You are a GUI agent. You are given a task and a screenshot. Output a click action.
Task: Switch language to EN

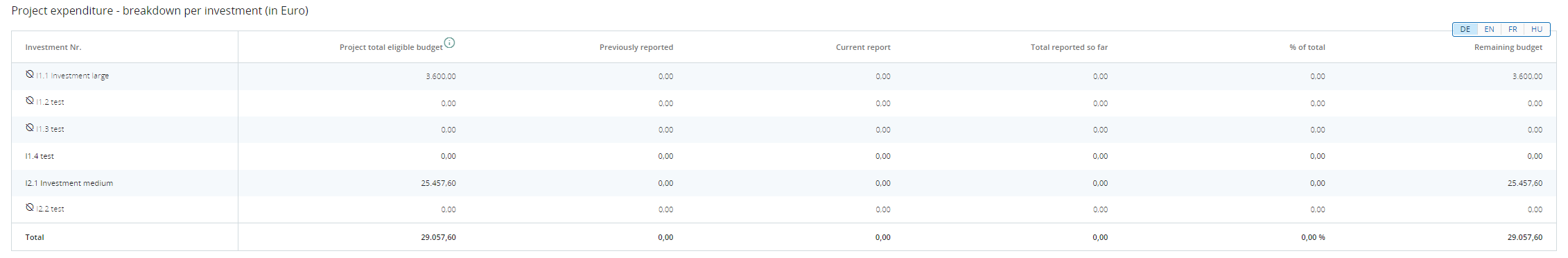pyautogui.click(x=1489, y=29)
